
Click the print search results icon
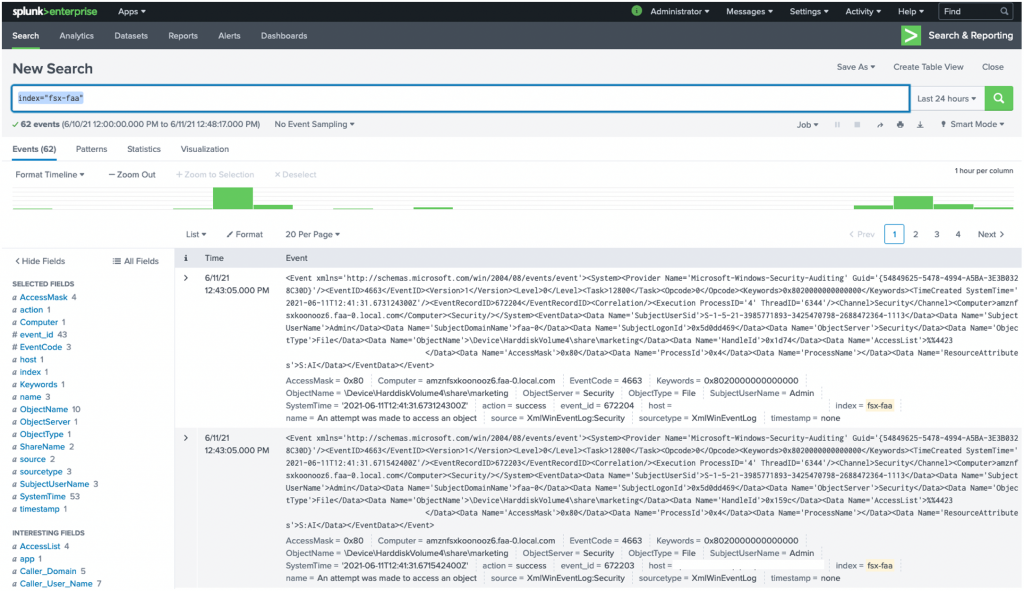[x=901, y=124]
